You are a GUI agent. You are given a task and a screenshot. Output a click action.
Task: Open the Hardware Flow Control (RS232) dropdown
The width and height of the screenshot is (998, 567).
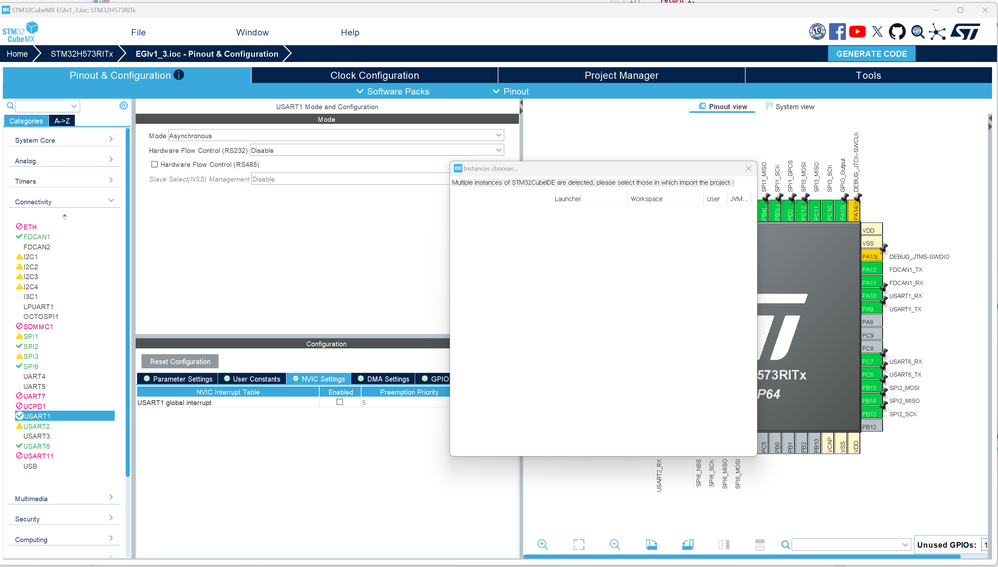[x=377, y=150]
